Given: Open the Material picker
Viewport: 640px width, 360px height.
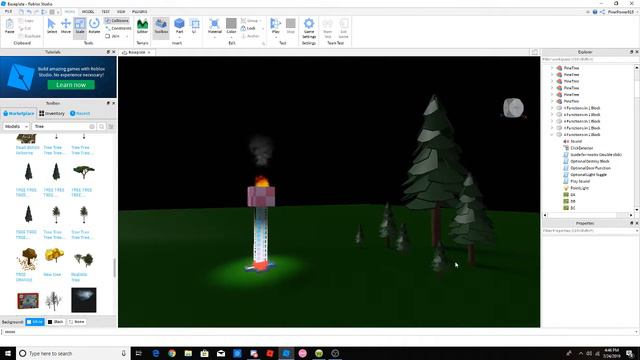Looking at the screenshot, I should click(x=215, y=26).
